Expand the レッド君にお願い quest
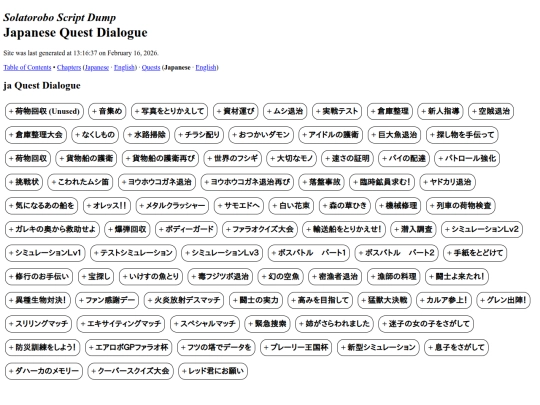540x405 pixels. point(213,371)
